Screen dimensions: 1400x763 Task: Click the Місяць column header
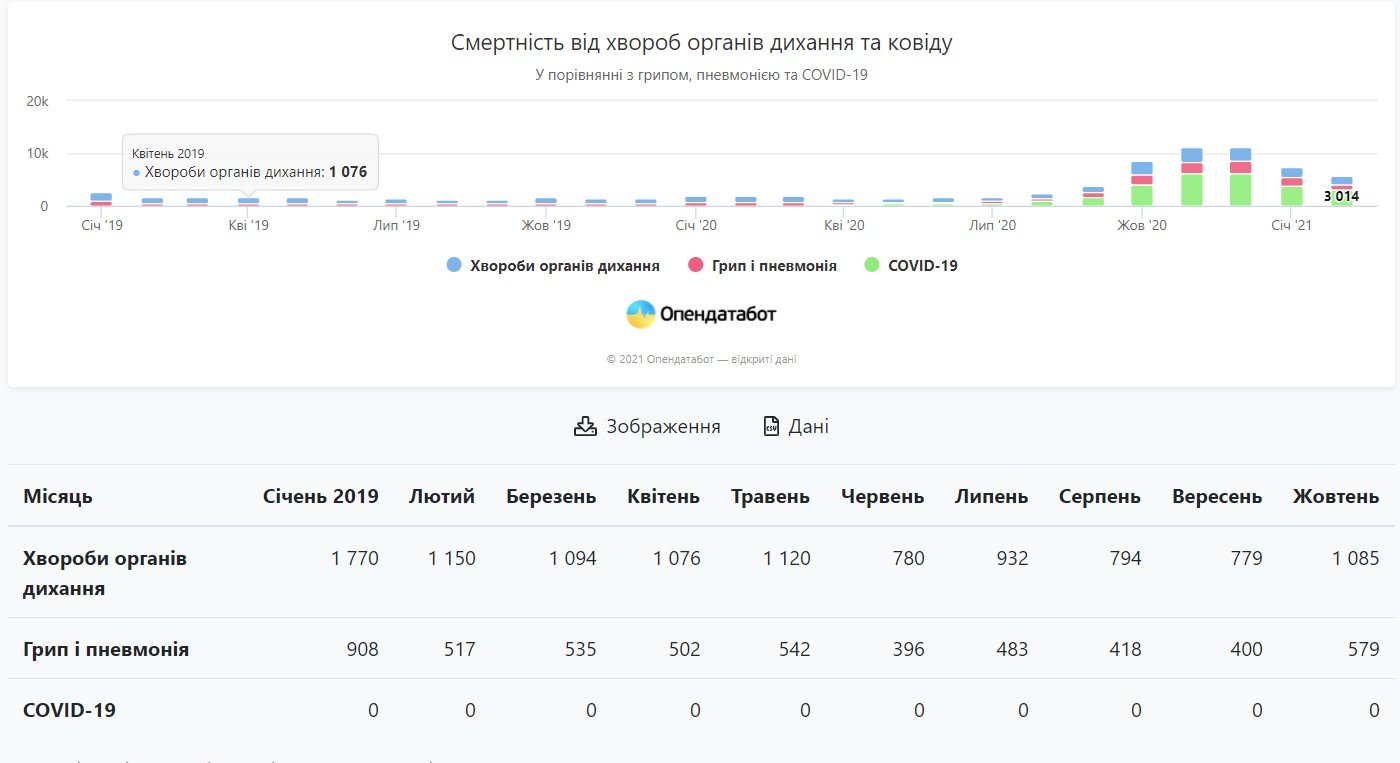click(x=58, y=496)
